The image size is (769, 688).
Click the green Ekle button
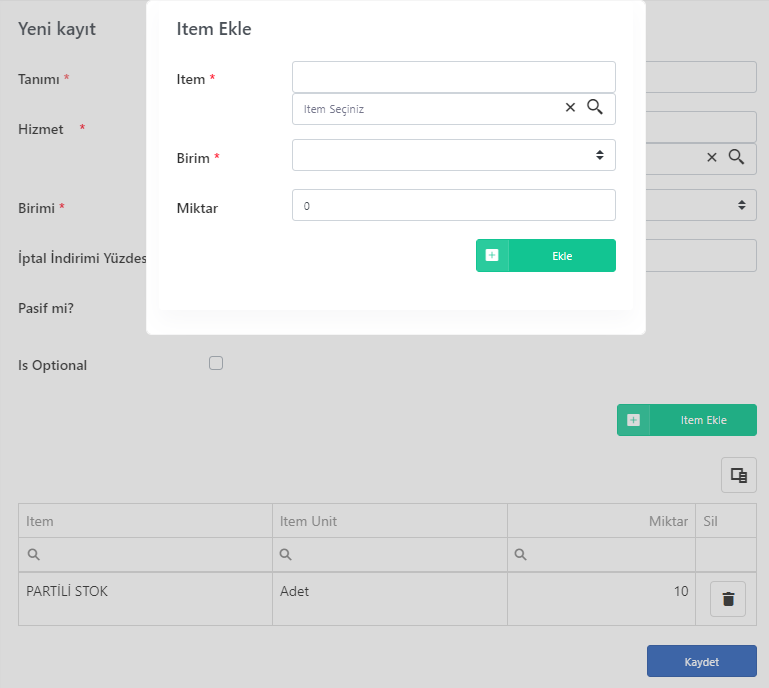(546, 255)
